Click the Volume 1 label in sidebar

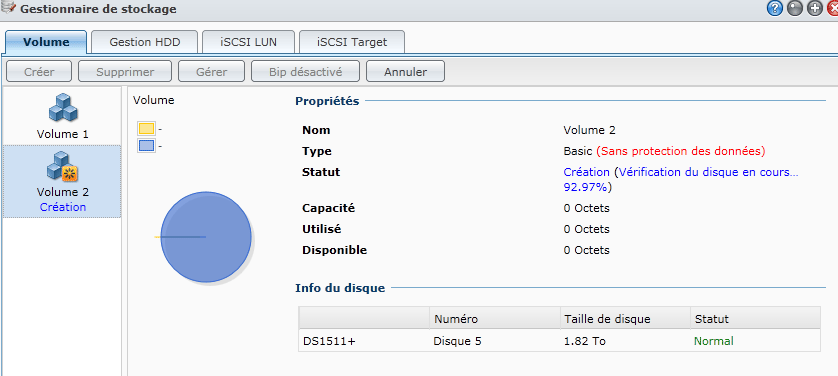pos(63,134)
